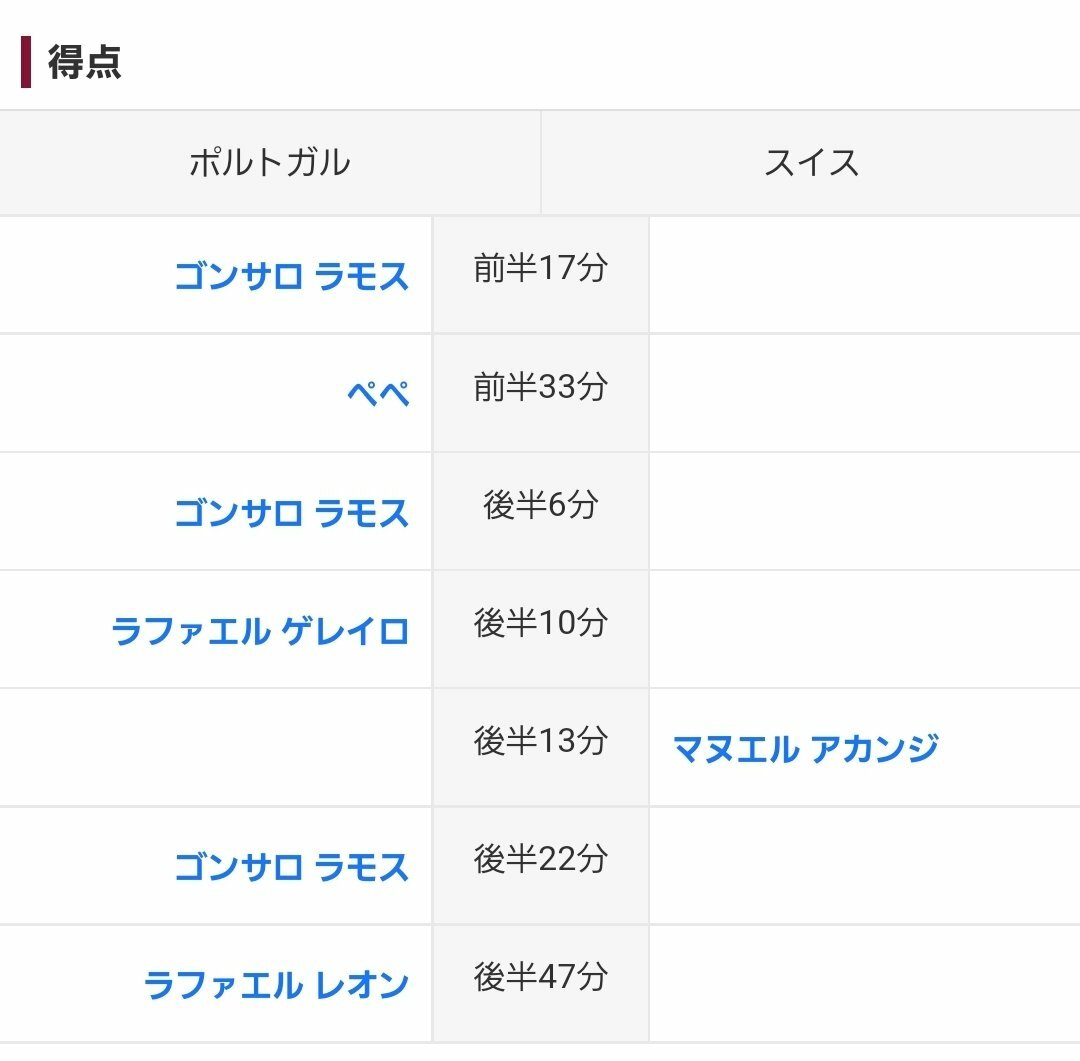
Task: Click the empty スイス cell beside 前半17分
Action: (x=864, y=275)
